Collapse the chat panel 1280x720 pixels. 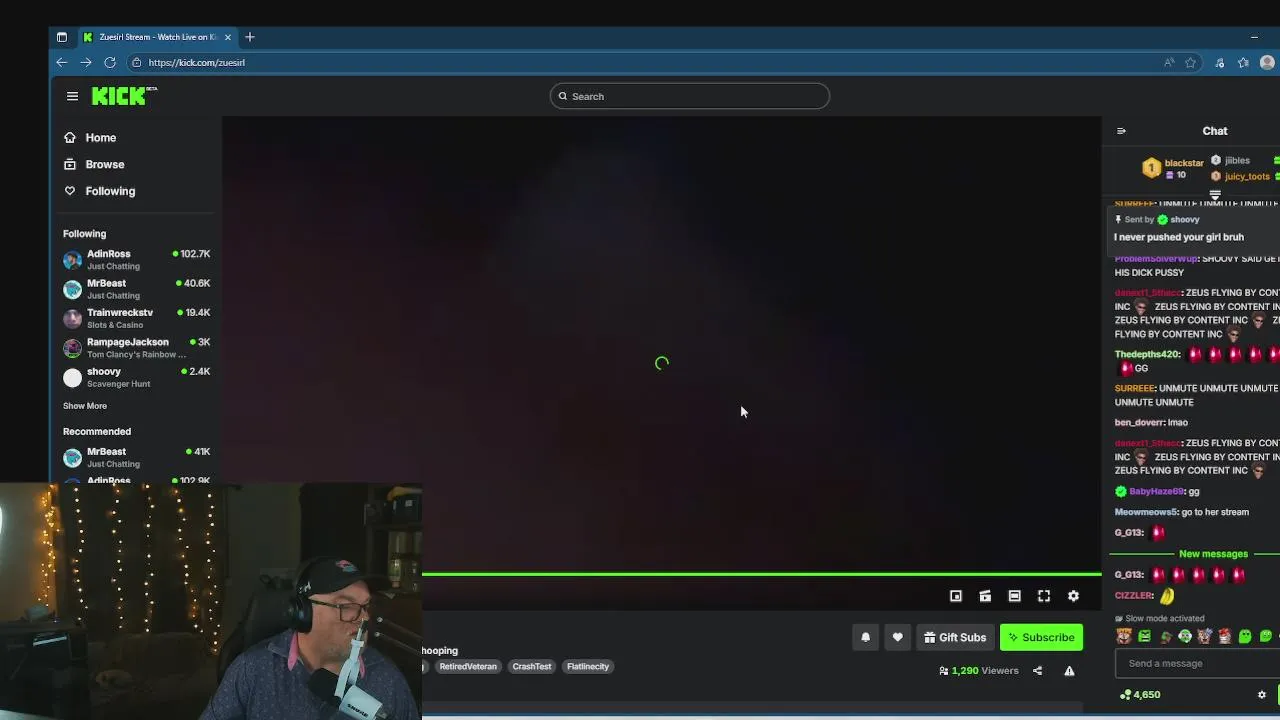(x=1121, y=131)
